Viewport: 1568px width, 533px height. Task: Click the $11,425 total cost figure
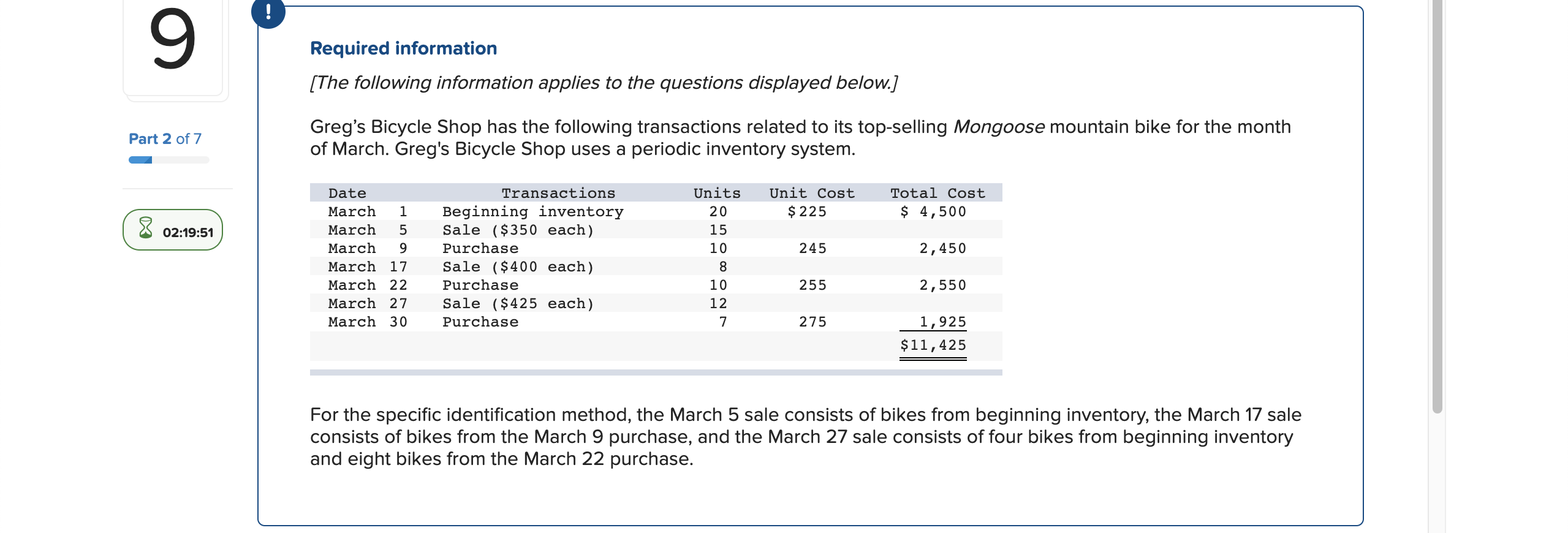click(x=933, y=345)
